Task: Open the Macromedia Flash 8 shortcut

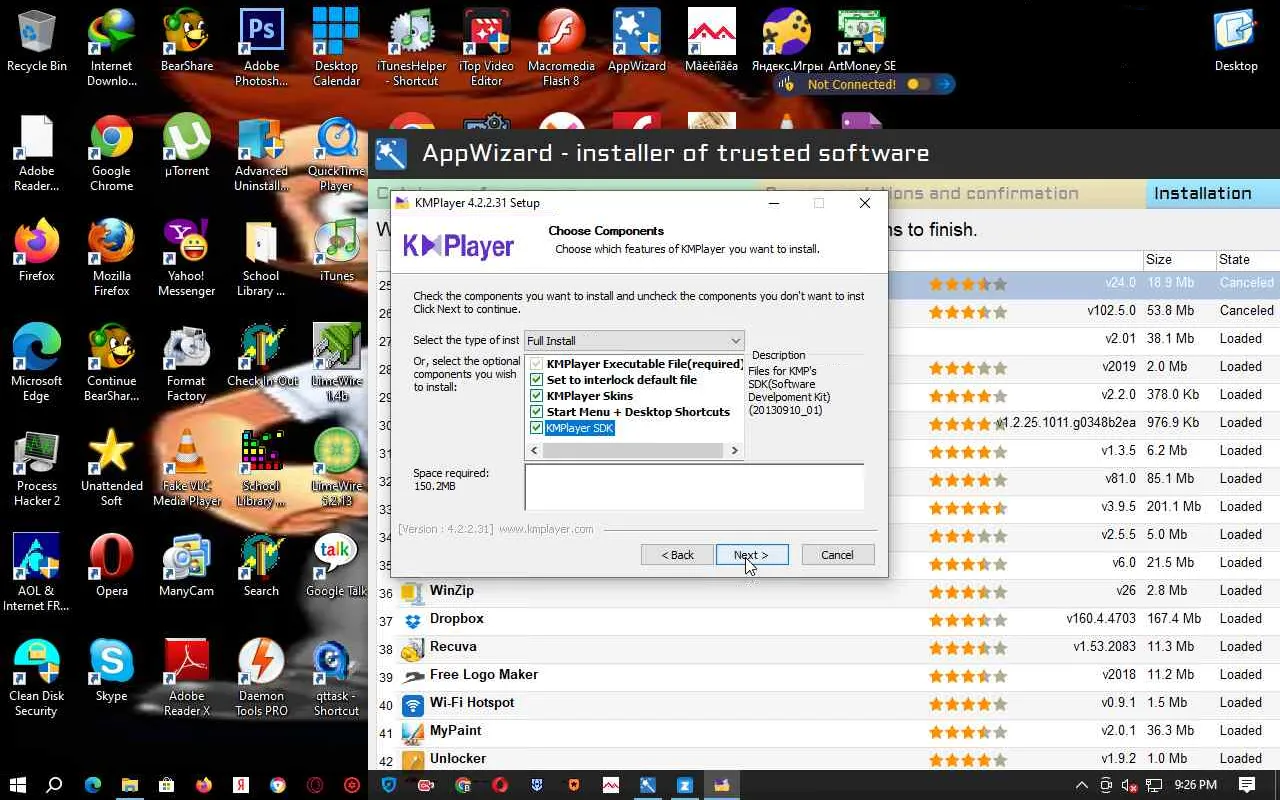Action: click(561, 48)
